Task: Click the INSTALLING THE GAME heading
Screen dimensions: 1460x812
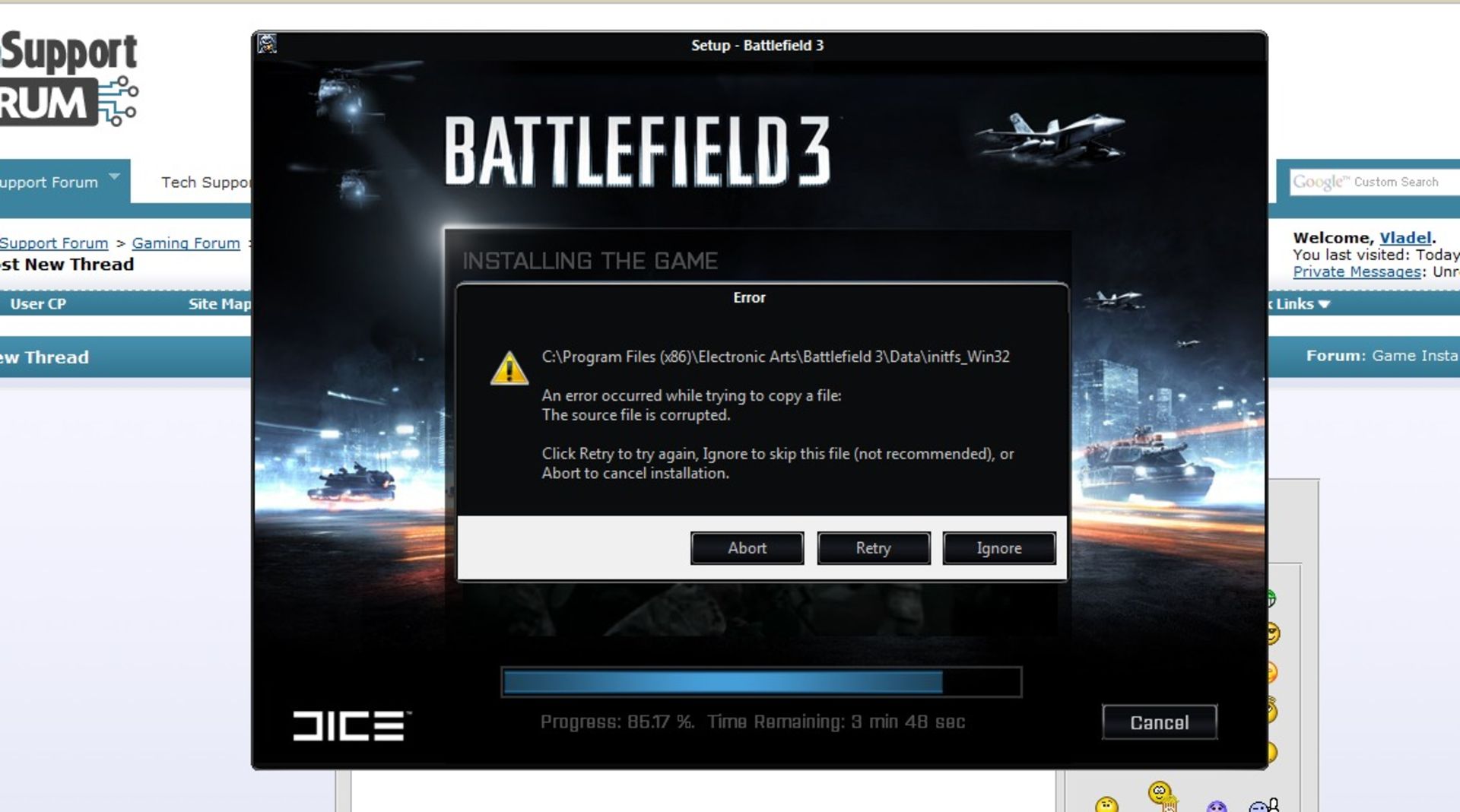Action: click(x=590, y=262)
